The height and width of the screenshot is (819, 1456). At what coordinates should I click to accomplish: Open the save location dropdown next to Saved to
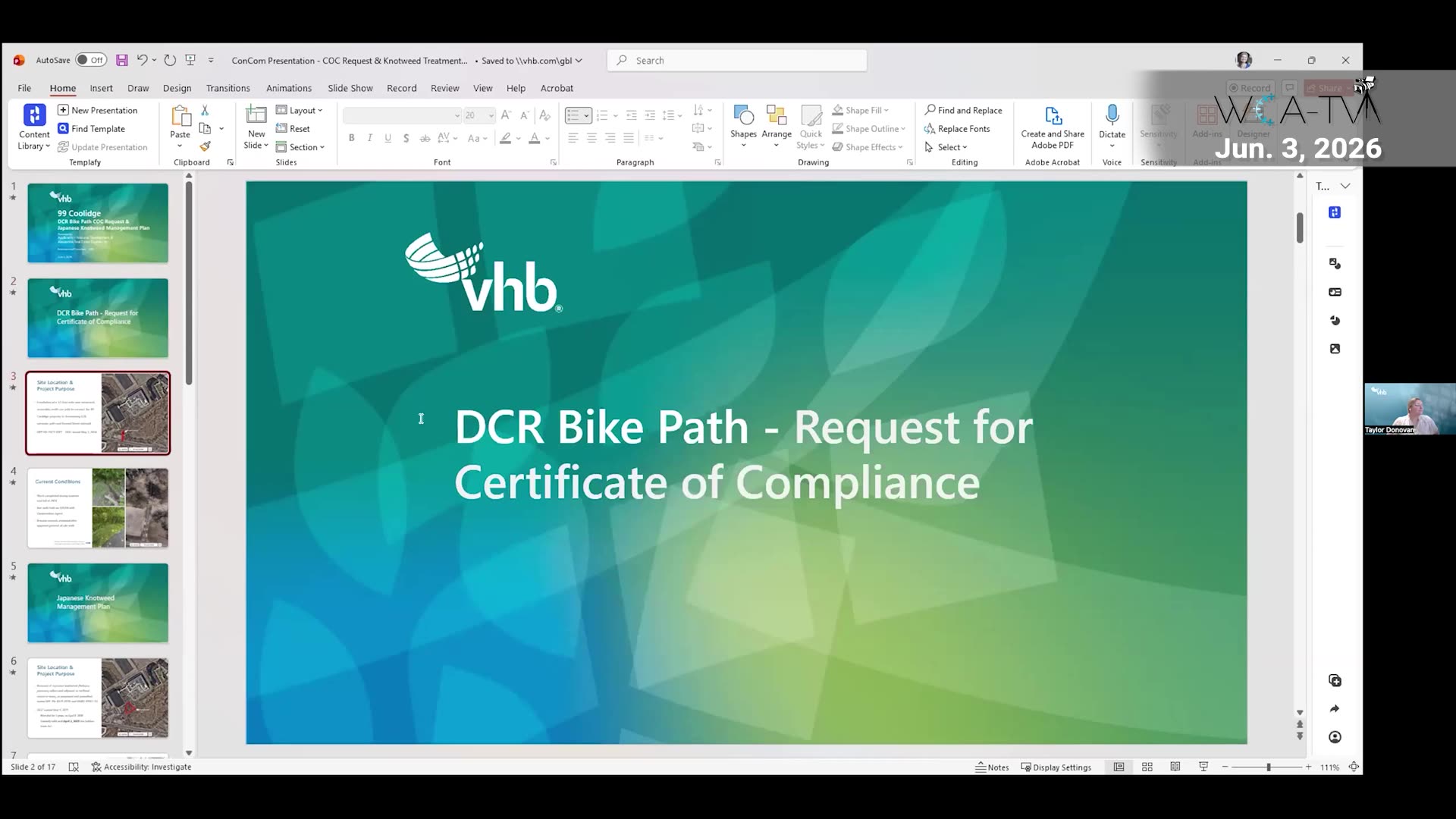[579, 60]
